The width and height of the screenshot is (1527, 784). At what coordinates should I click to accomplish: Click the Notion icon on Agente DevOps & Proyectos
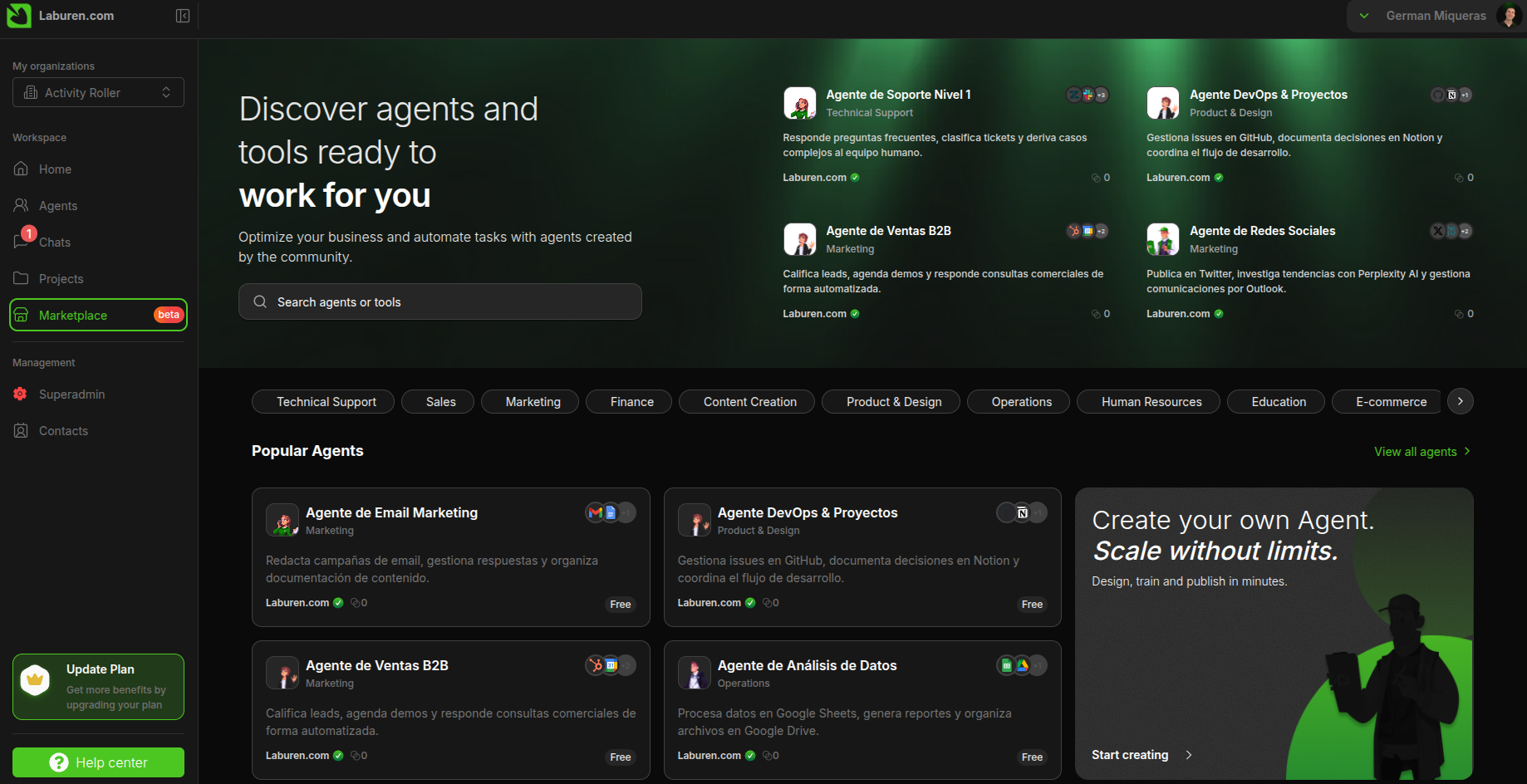[x=1022, y=512]
